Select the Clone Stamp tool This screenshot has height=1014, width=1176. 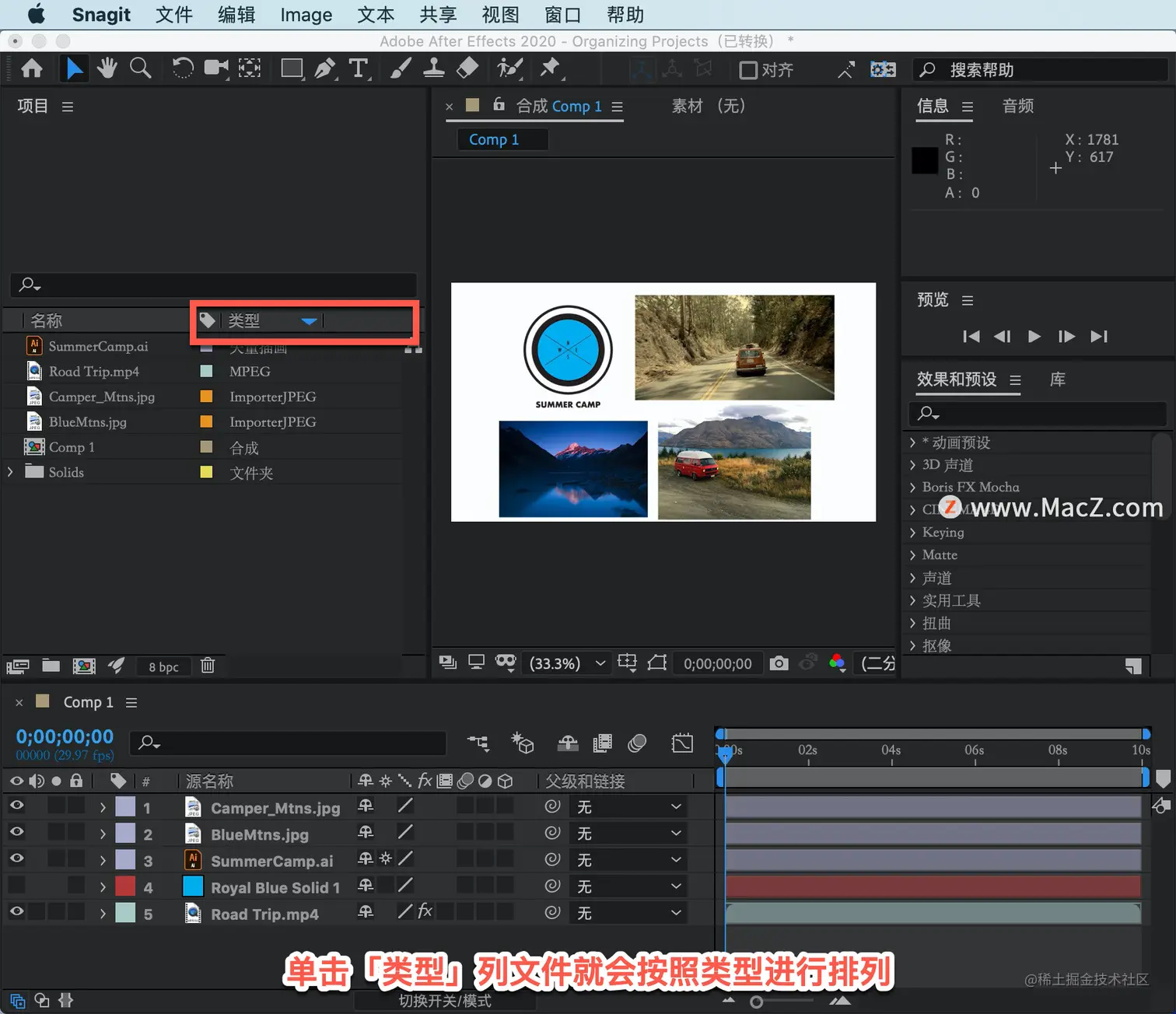click(433, 69)
